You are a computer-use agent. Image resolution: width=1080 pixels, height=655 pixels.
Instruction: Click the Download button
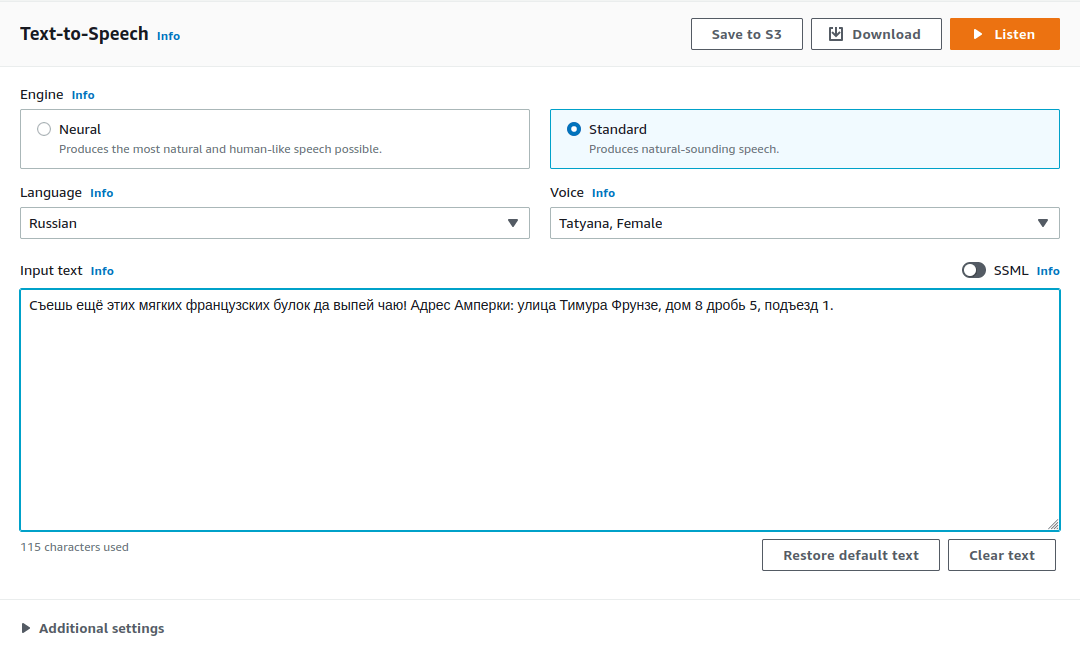pos(875,34)
